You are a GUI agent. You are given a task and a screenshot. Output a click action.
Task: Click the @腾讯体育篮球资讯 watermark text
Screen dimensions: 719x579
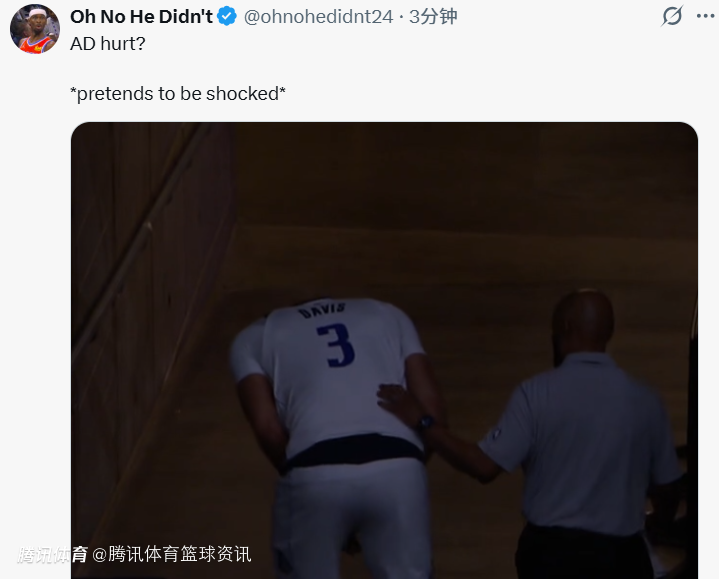coord(171,554)
